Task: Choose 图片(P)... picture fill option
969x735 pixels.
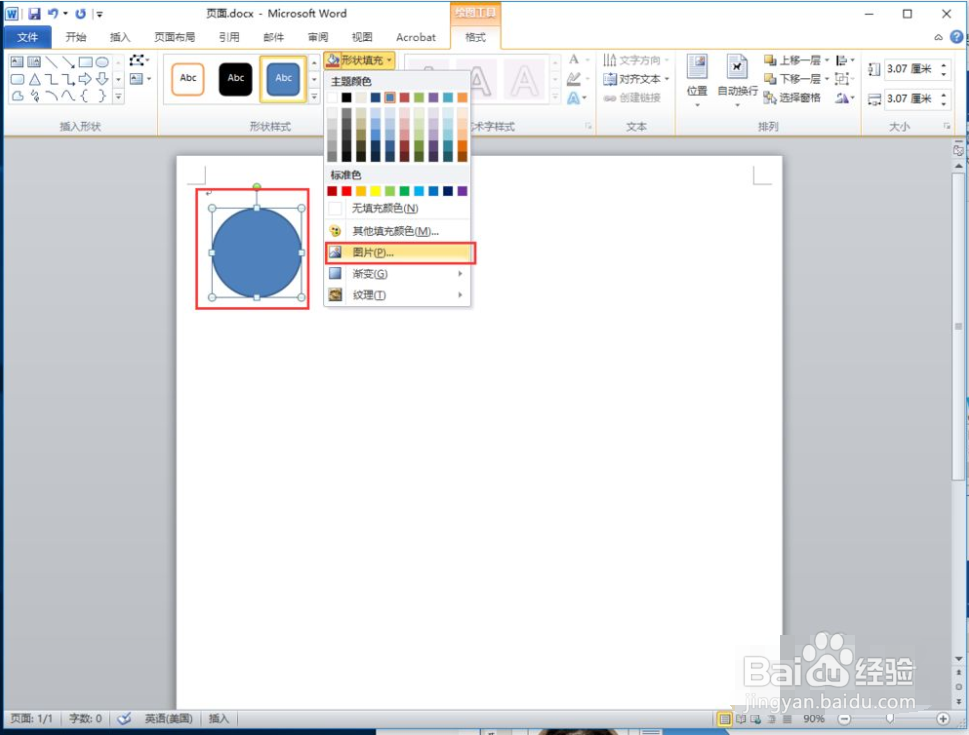Action: point(400,252)
